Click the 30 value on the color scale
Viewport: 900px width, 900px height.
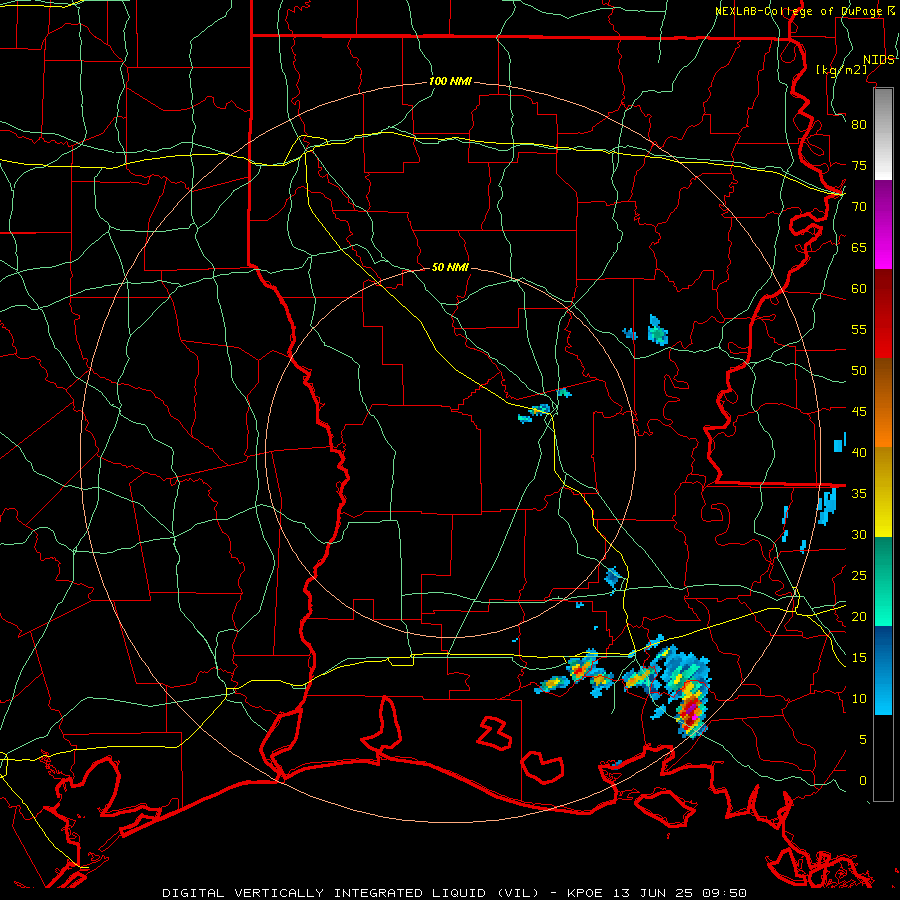(x=859, y=534)
